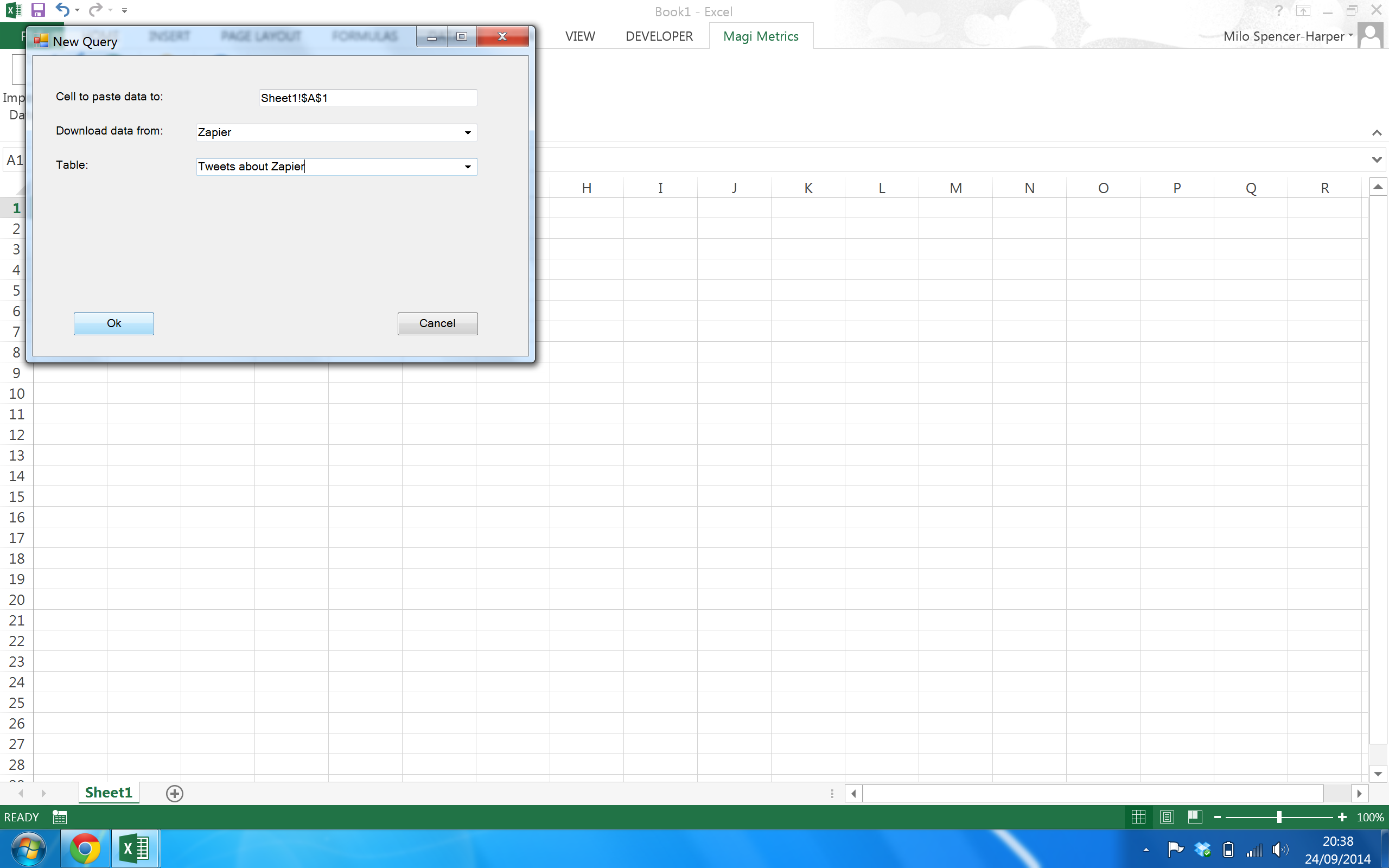Click the Cell to paste data to field
Screen dimensions: 1389x868
[x=368, y=98]
